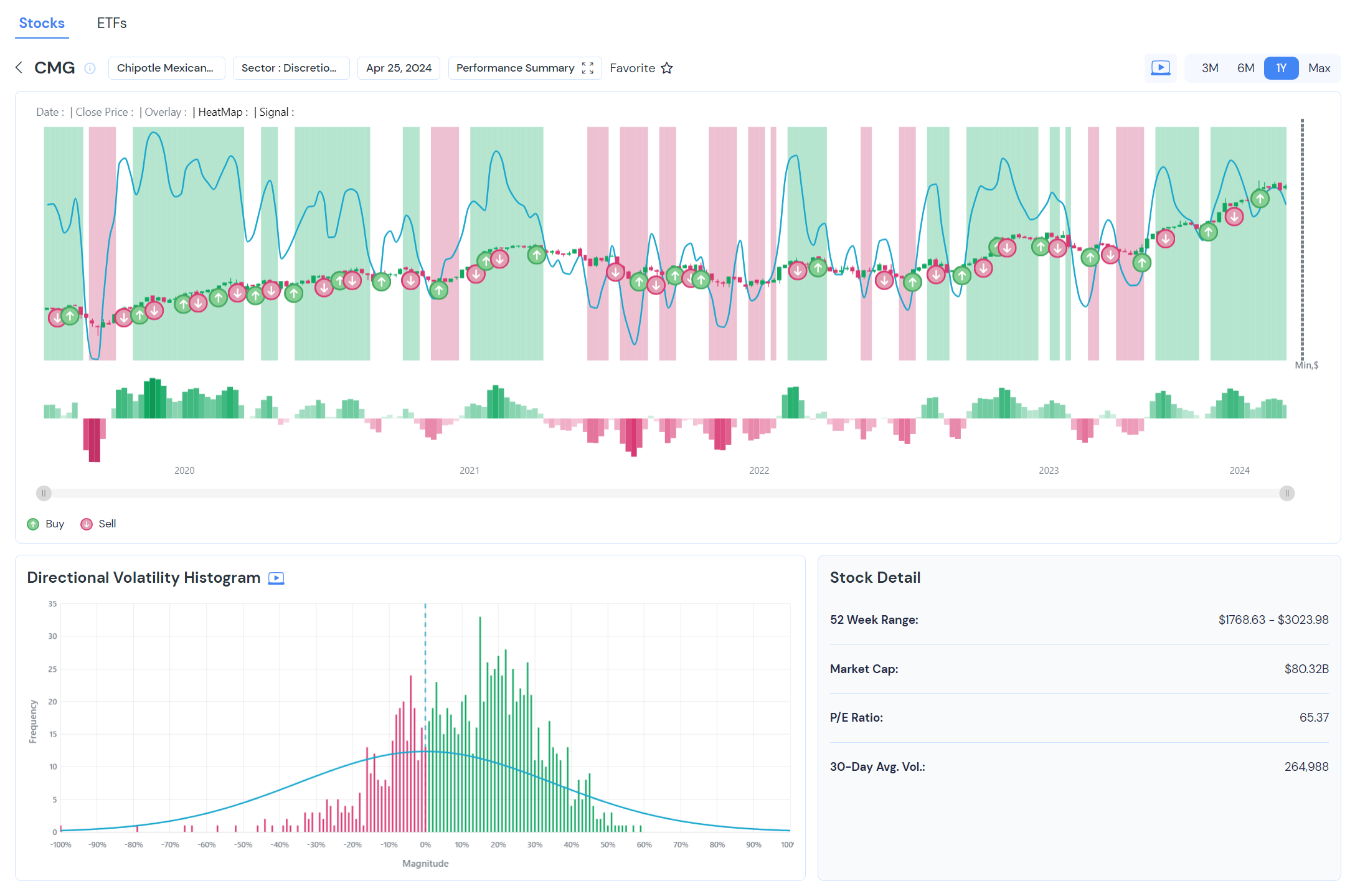
Task: Click the range slider track below chart
Action: coord(665,494)
